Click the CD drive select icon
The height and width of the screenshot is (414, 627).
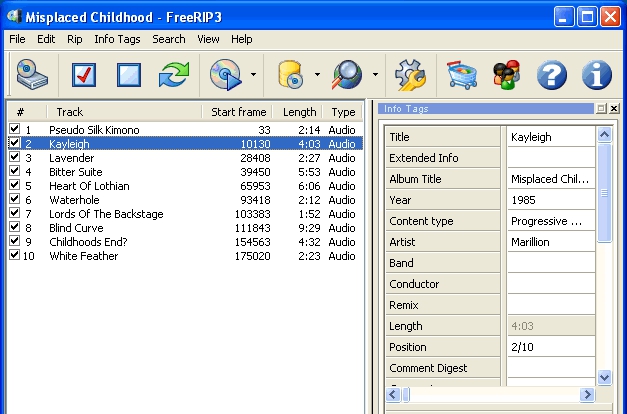click(32, 74)
